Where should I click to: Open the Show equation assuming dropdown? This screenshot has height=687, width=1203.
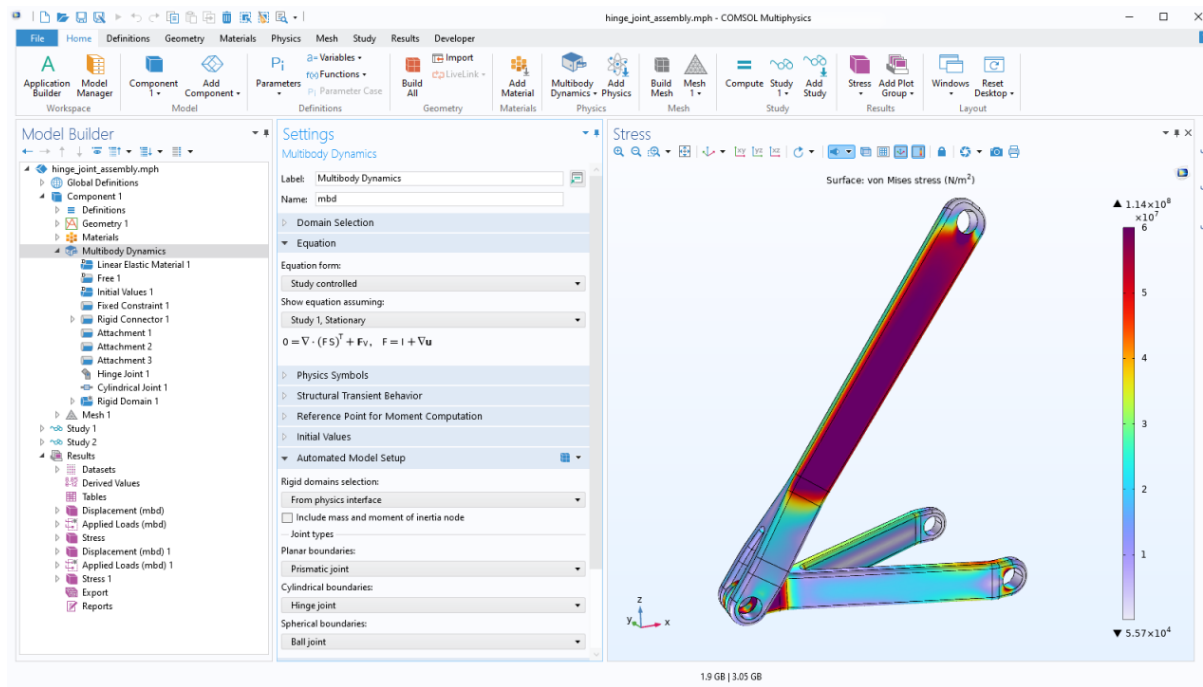(x=433, y=320)
